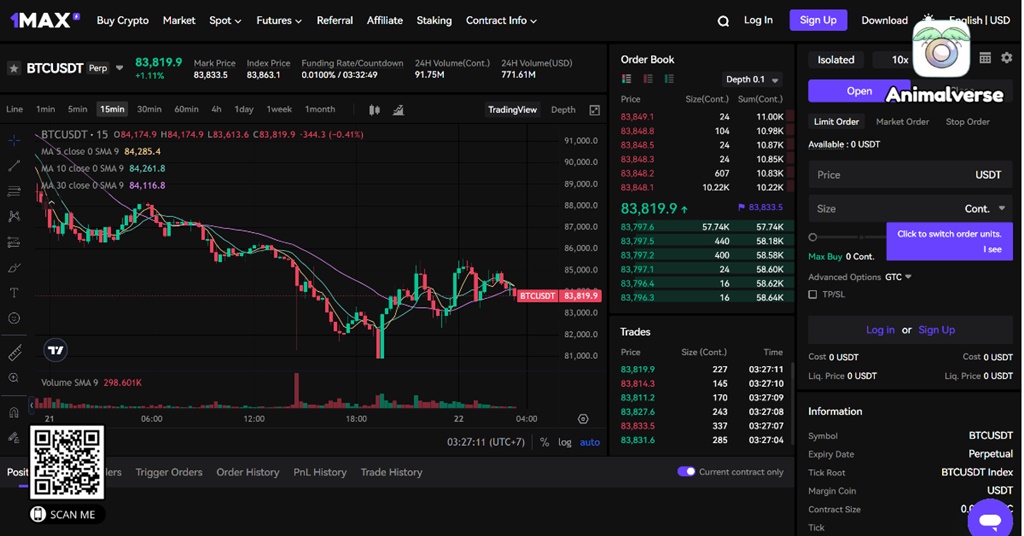Open the calculator icon in order panel
1024x536 pixels.
click(x=985, y=58)
